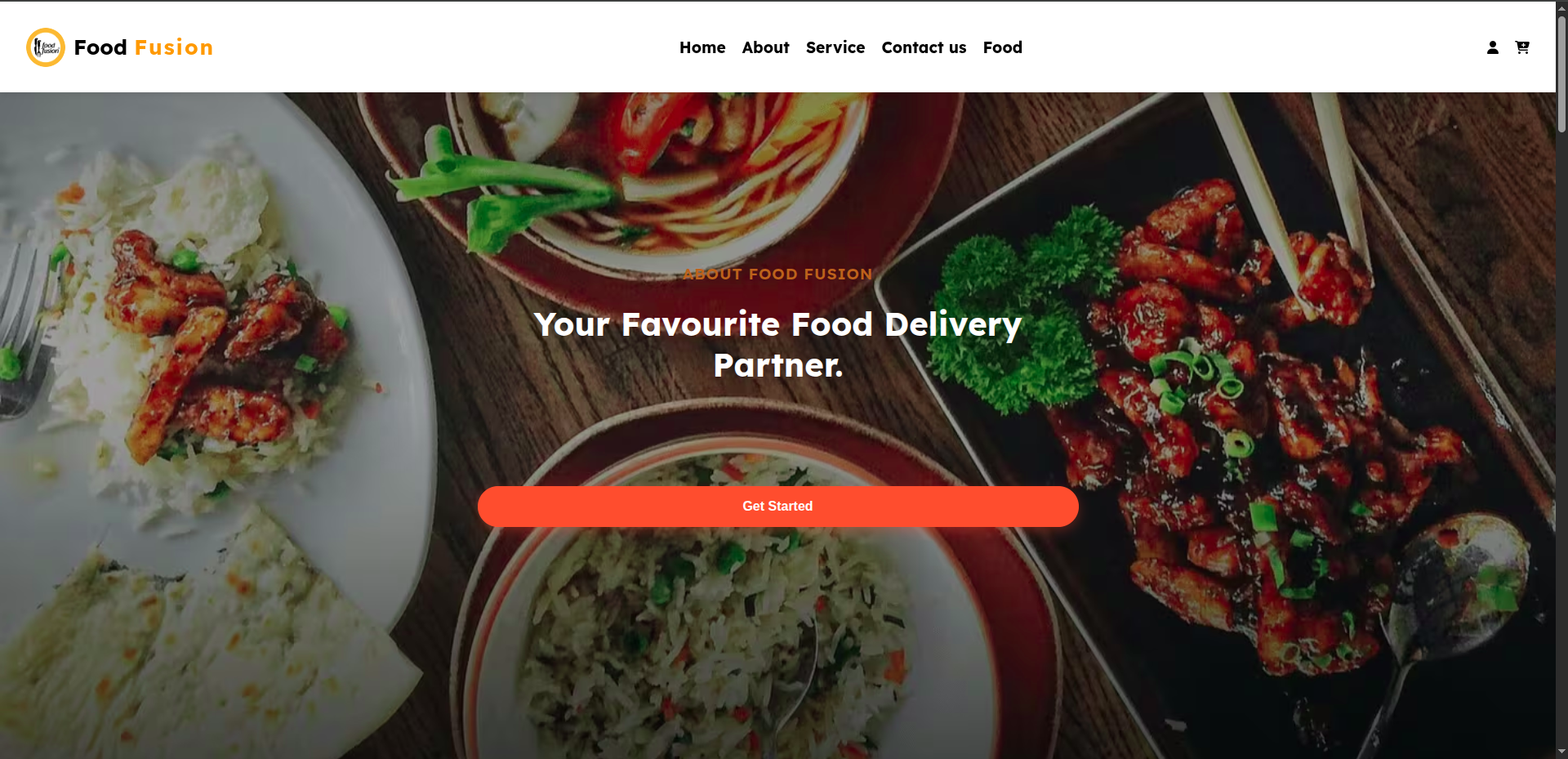Click the empty scrollbar track below thumb

click(1561, 441)
